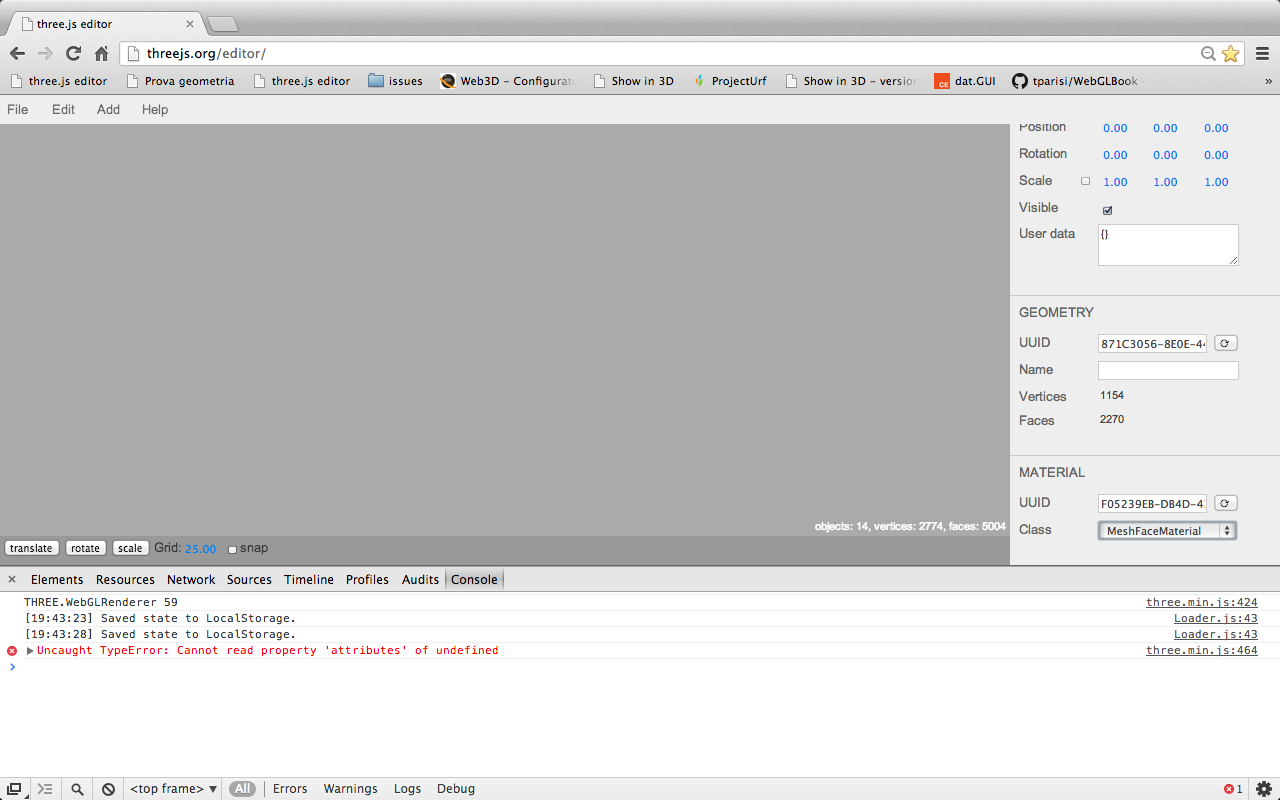This screenshot has height=800, width=1280.
Task: Open the issues bookmark folder
Action: click(x=395, y=81)
